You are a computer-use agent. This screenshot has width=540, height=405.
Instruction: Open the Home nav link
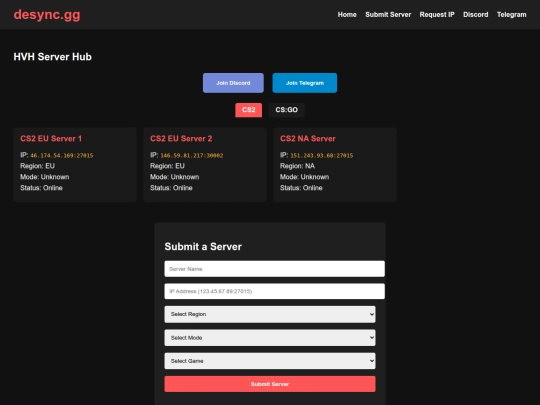click(x=347, y=14)
